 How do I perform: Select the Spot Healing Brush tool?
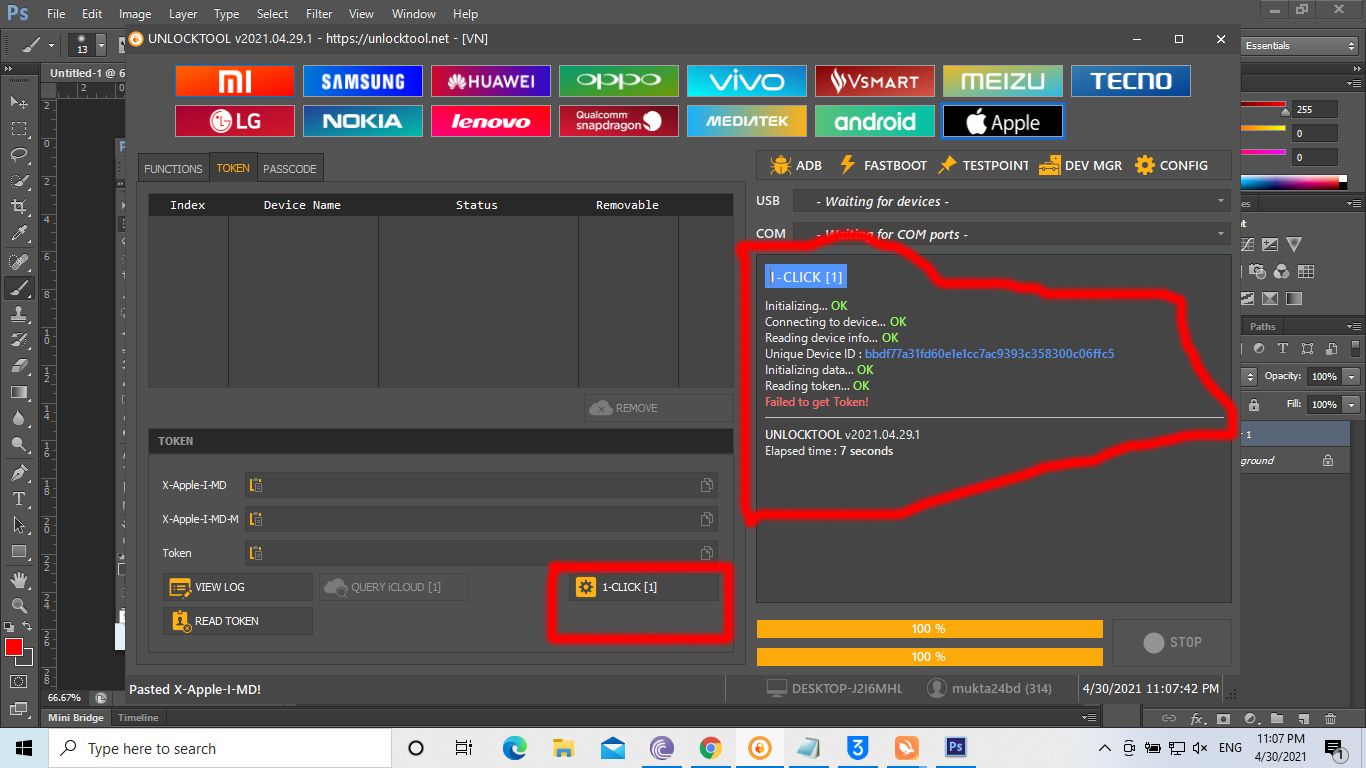point(19,262)
